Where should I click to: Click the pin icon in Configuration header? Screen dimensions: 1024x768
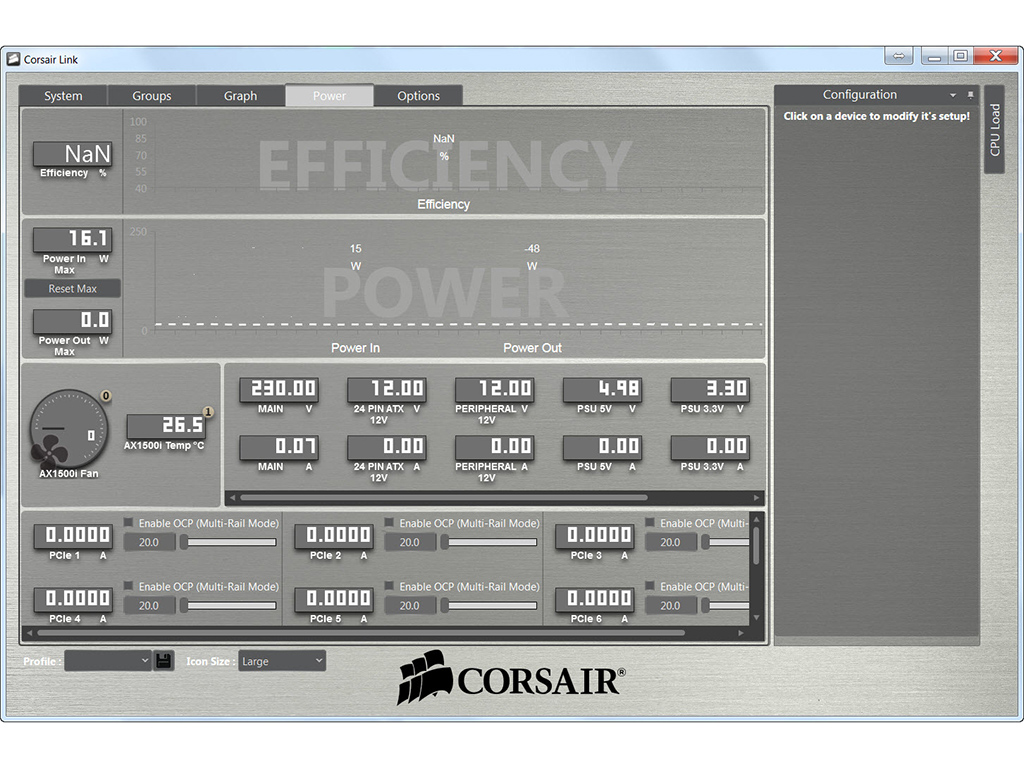[970, 95]
